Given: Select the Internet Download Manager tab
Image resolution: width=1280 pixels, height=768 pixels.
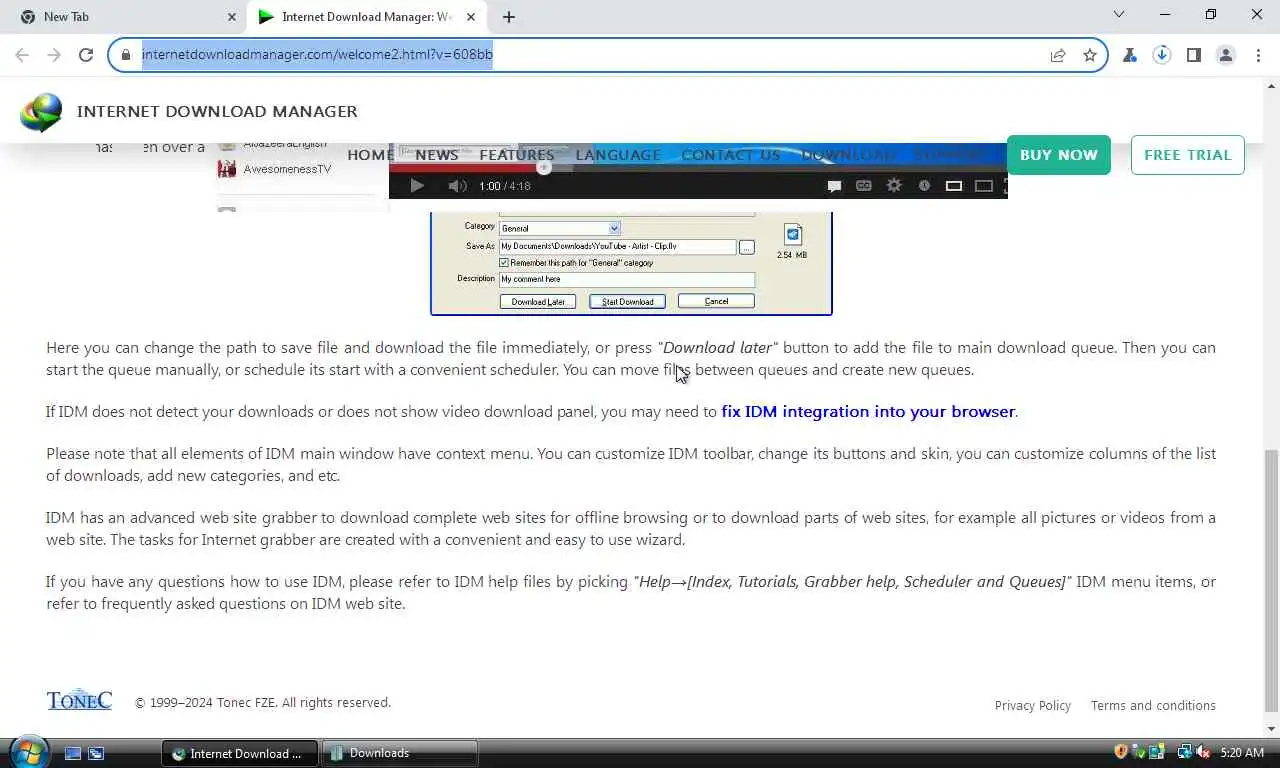Looking at the screenshot, I should coord(367,17).
